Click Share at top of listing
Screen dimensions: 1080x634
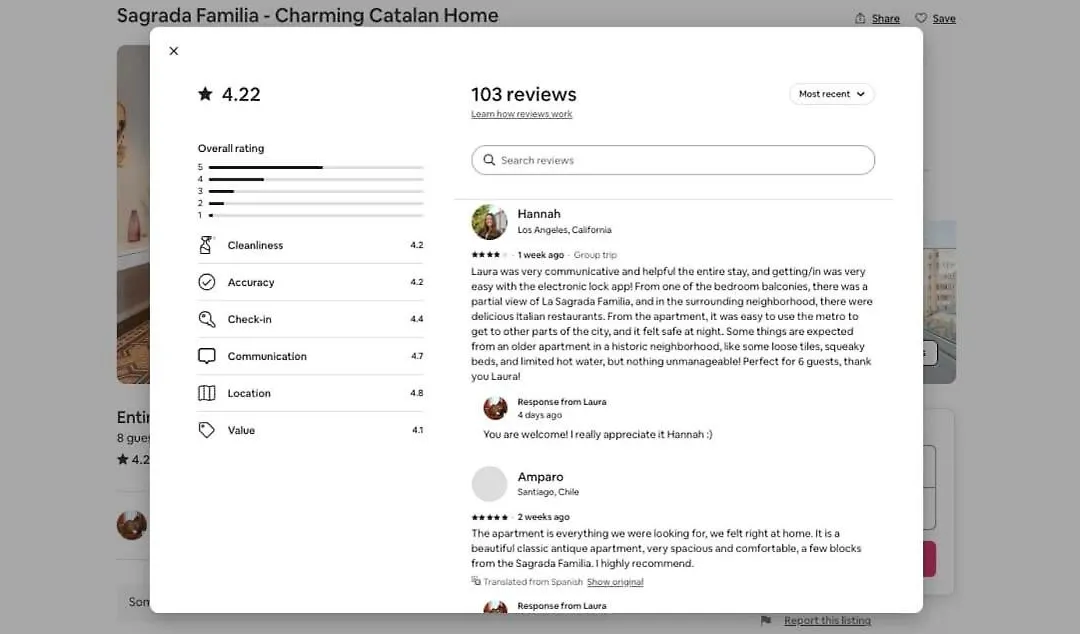[x=877, y=19]
